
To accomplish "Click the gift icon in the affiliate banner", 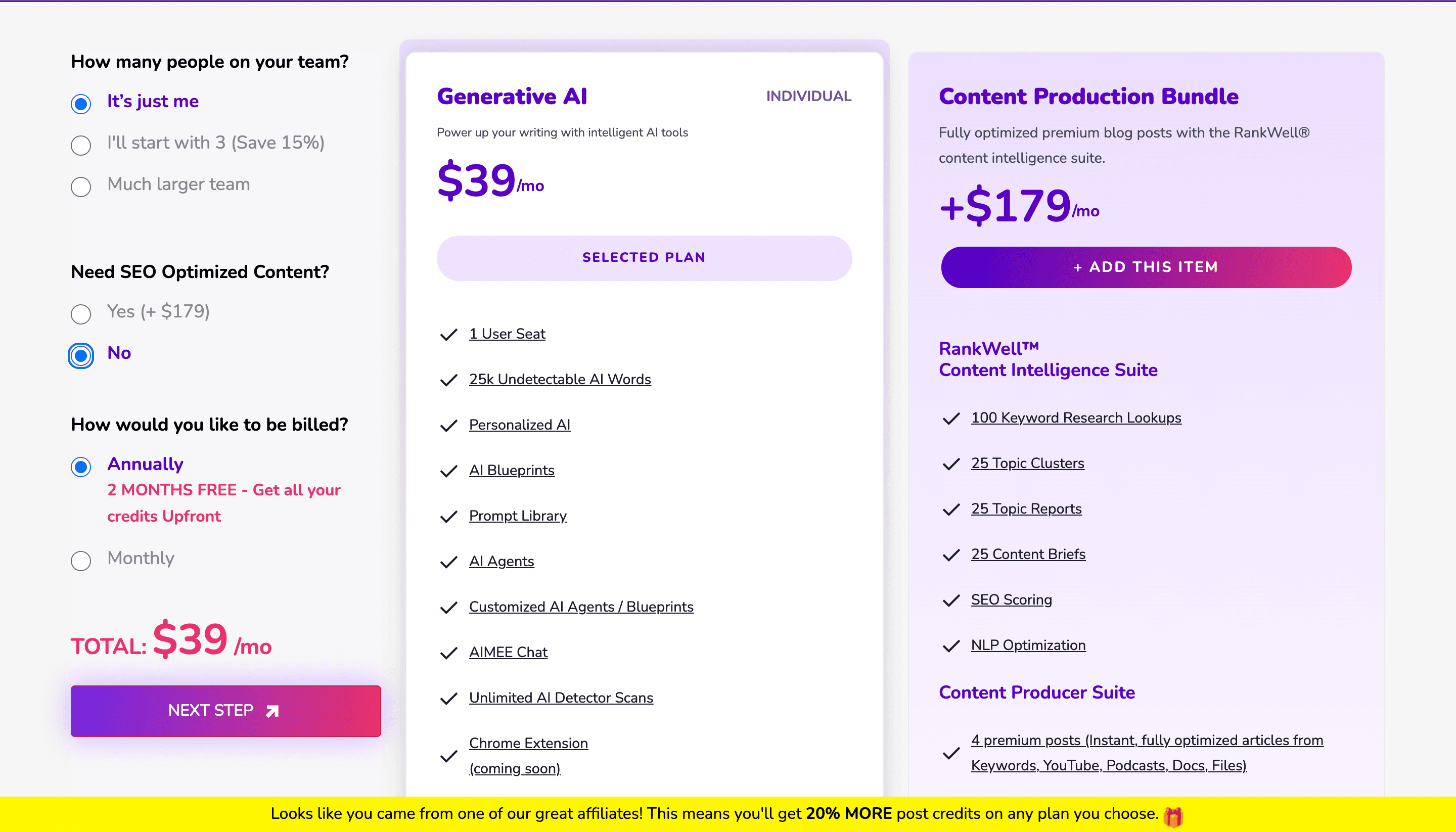I will [1173, 815].
